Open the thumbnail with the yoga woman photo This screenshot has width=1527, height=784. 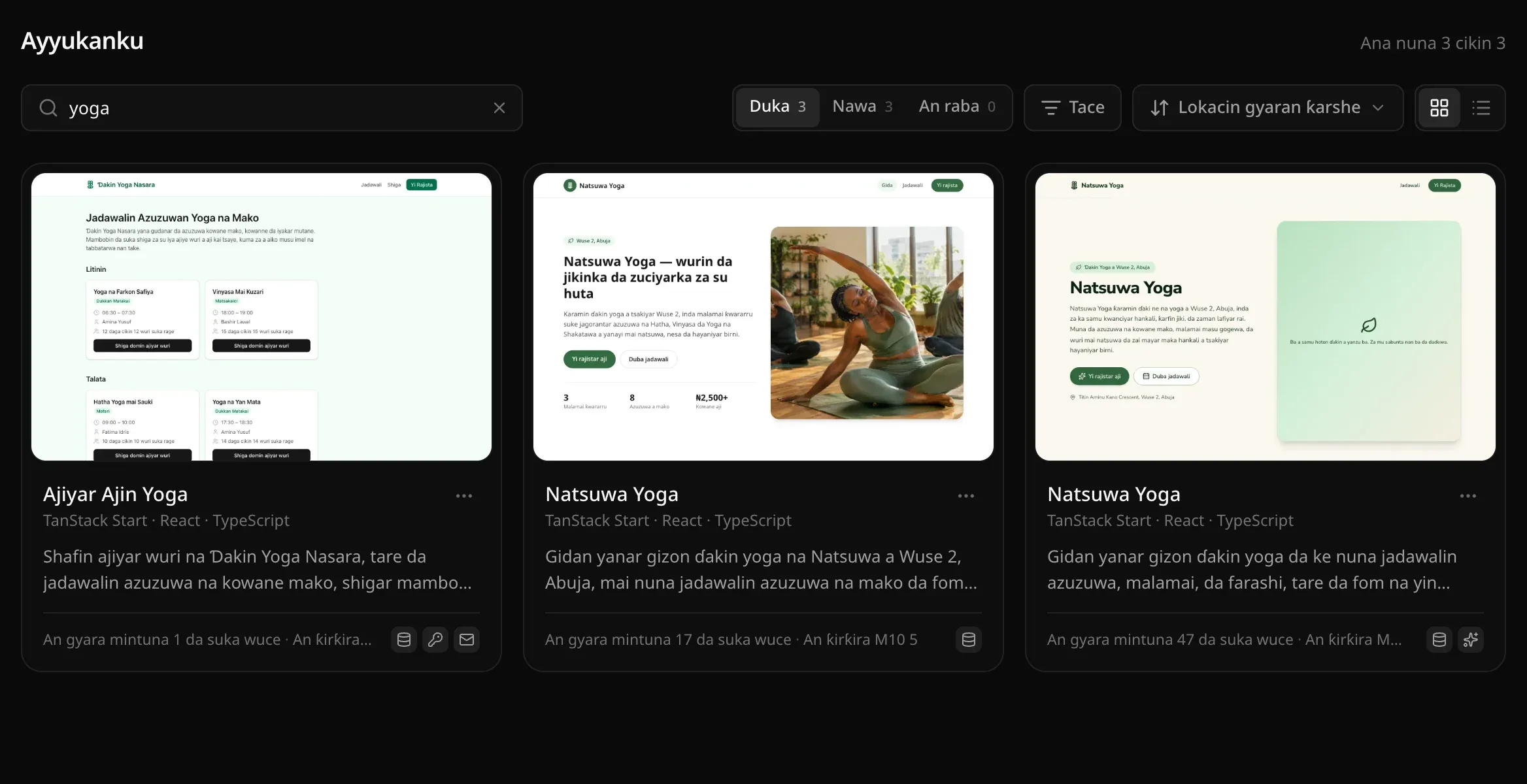click(763, 317)
